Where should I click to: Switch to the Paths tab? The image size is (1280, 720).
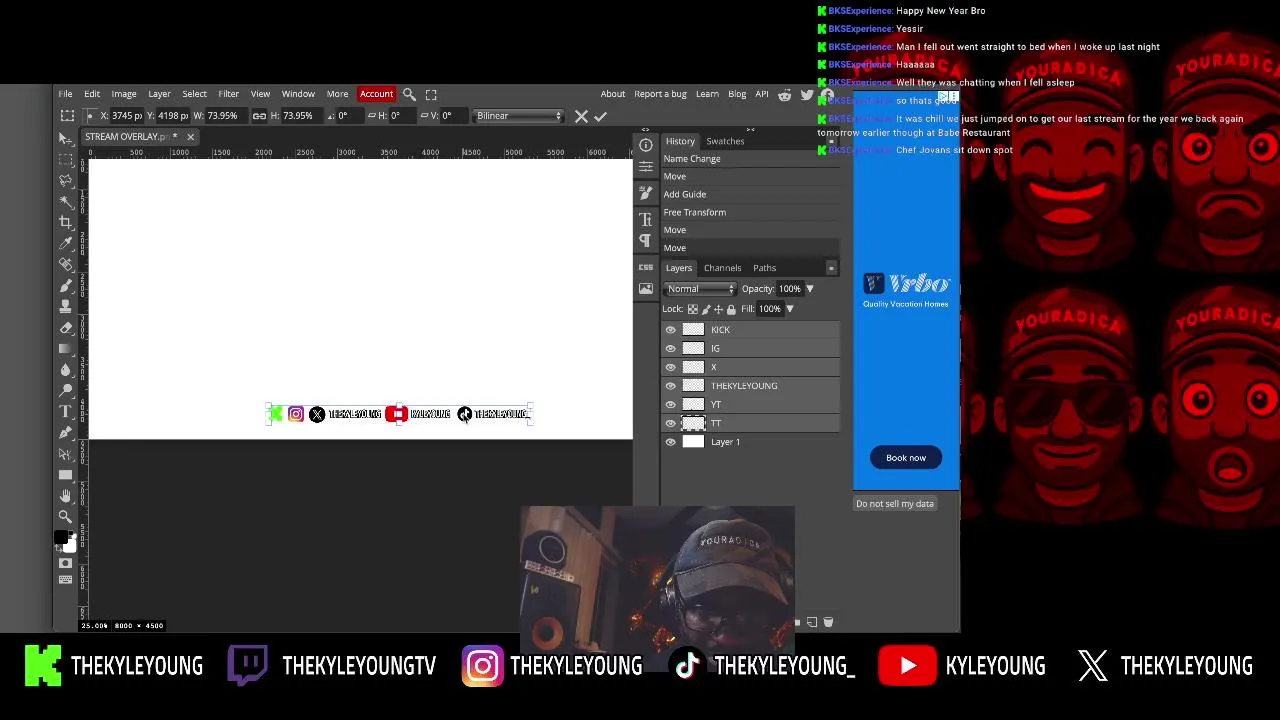[x=764, y=268]
